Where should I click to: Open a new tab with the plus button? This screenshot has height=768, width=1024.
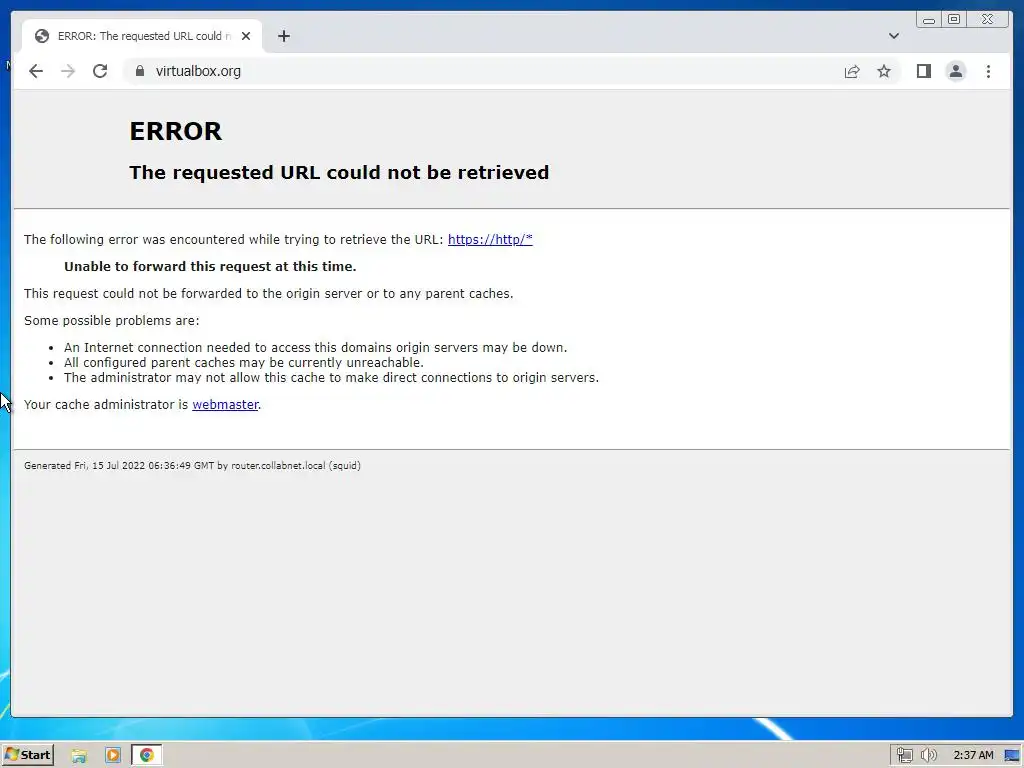[283, 36]
